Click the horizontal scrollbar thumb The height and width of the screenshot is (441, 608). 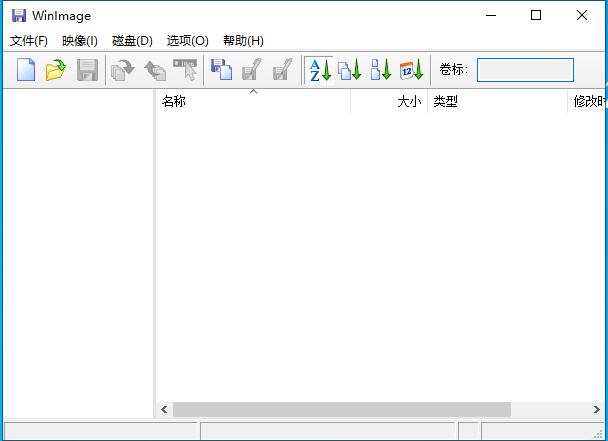pos(342,410)
